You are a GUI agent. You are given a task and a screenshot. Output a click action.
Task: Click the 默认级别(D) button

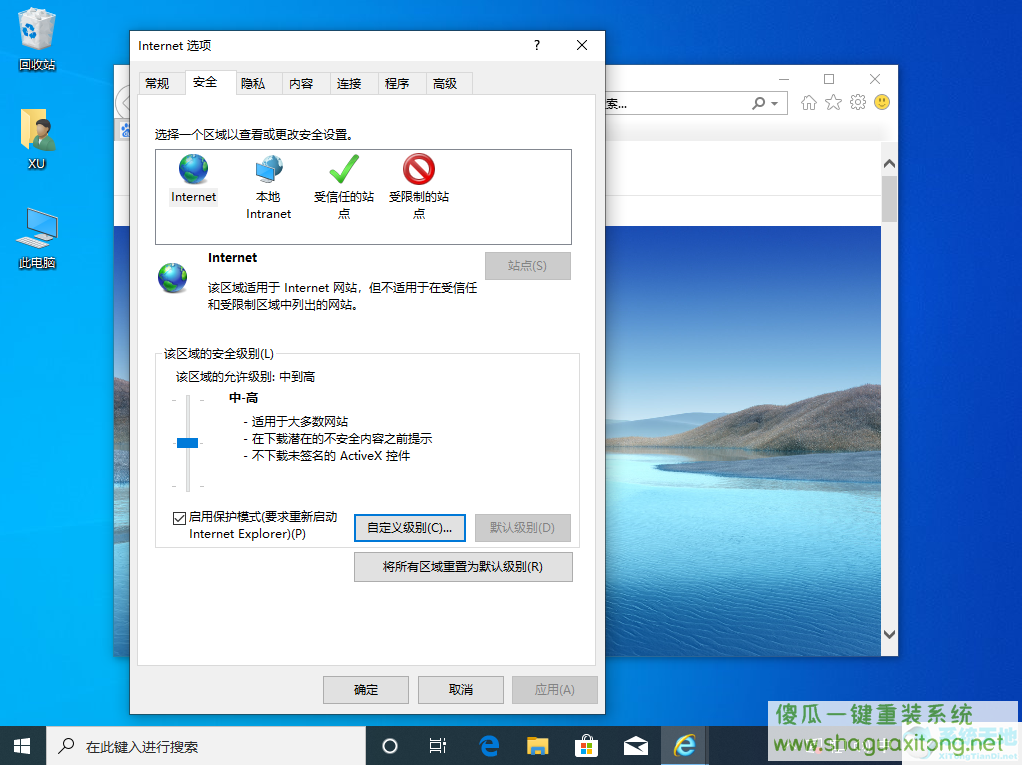[522, 528]
